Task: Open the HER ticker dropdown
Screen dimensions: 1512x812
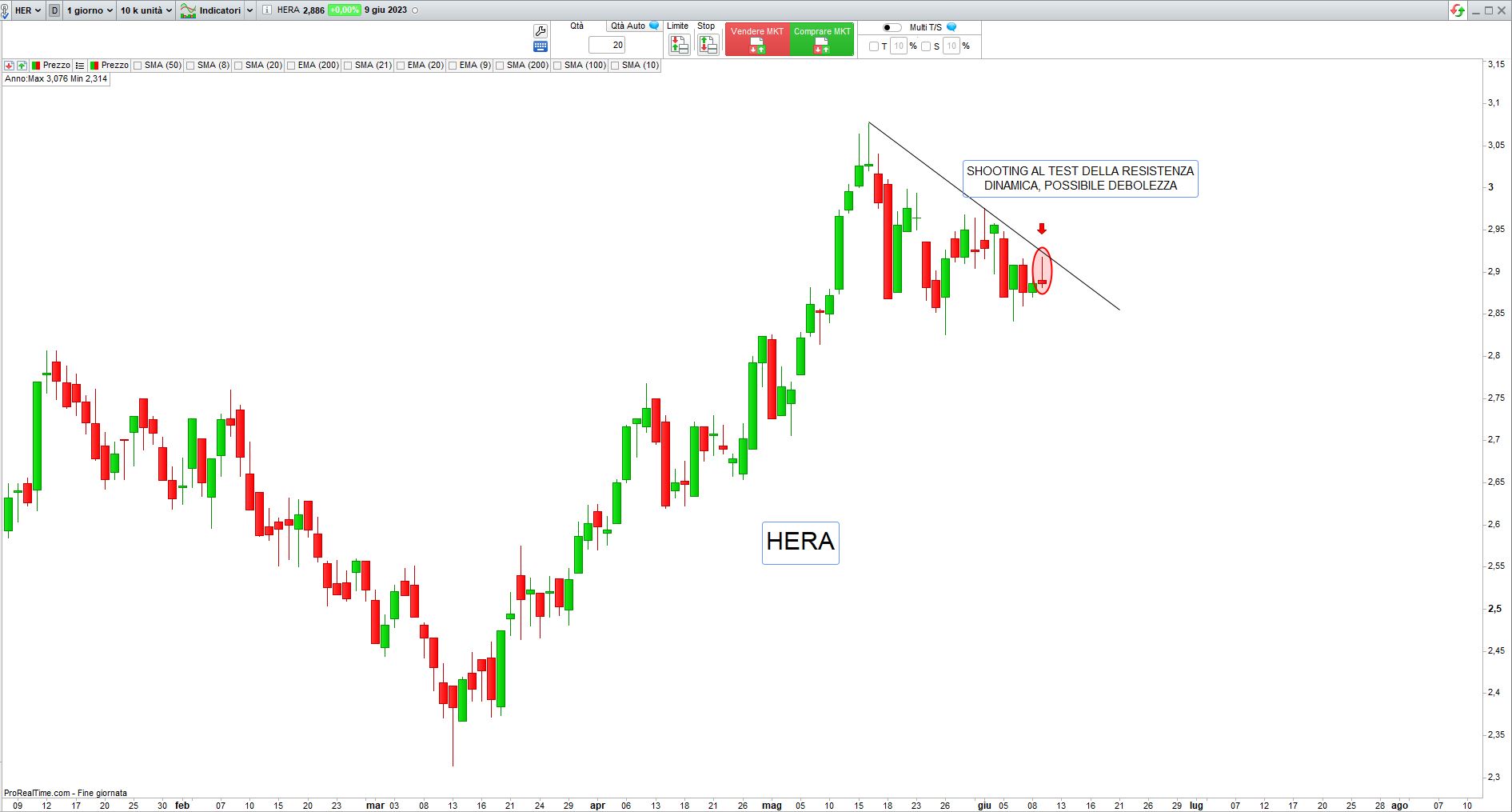Action: coord(28,10)
